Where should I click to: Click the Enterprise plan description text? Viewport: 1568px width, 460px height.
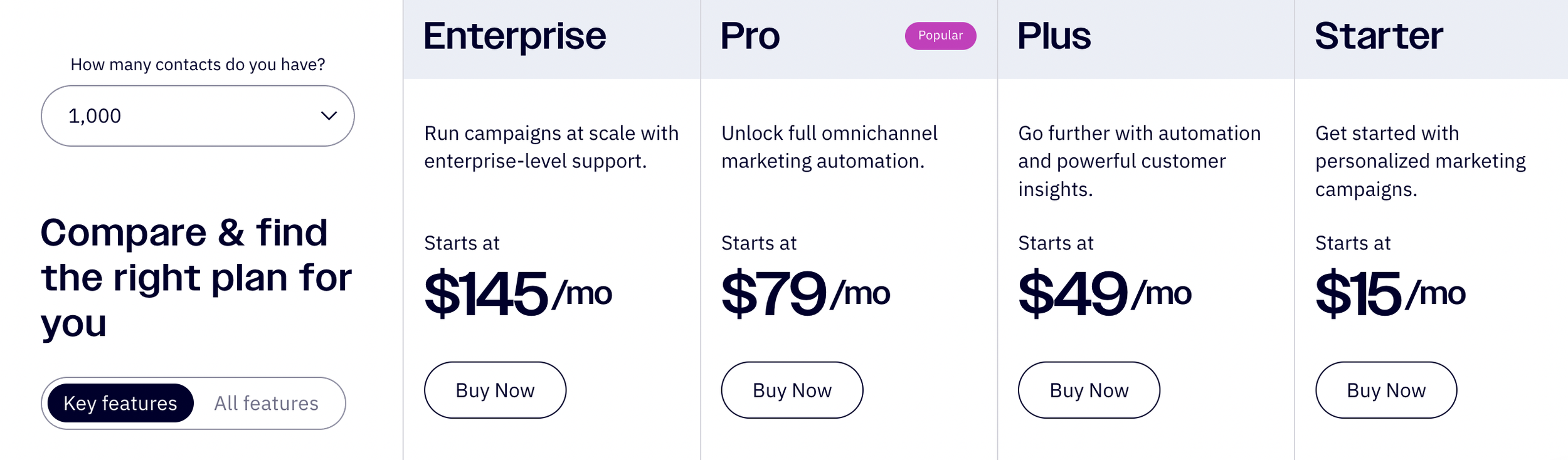tap(551, 147)
